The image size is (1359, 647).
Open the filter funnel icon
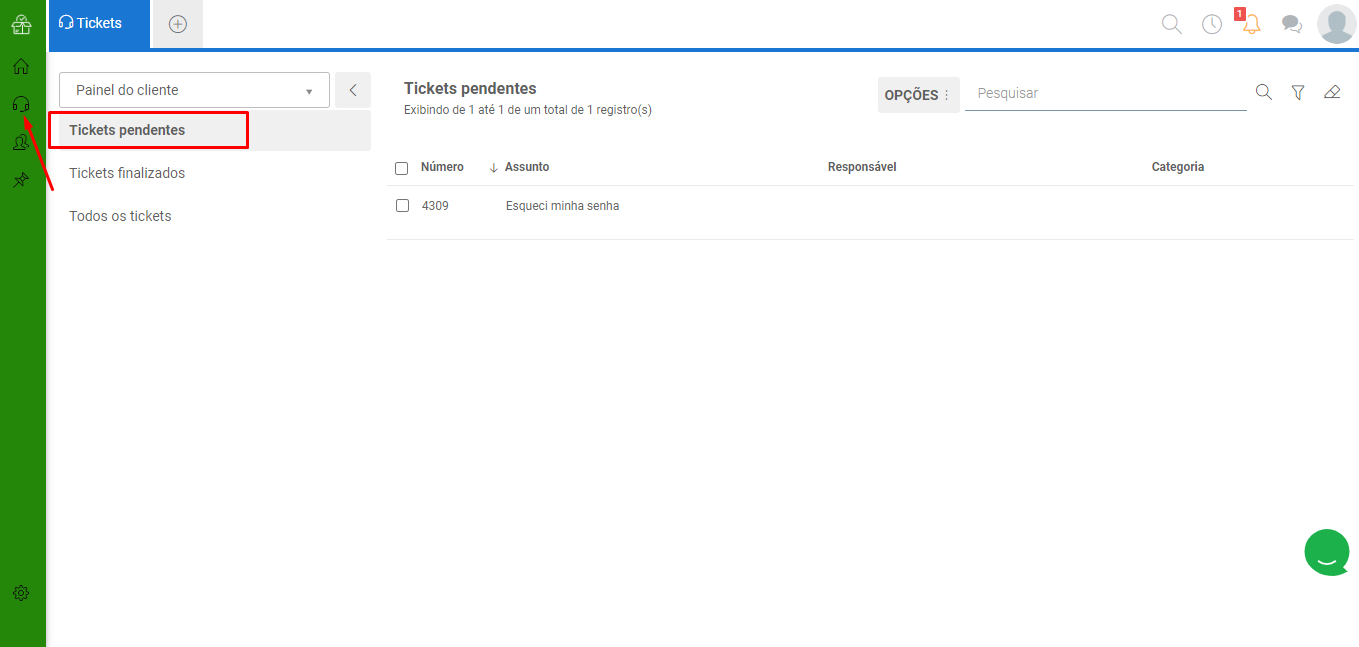coord(1298,92)
